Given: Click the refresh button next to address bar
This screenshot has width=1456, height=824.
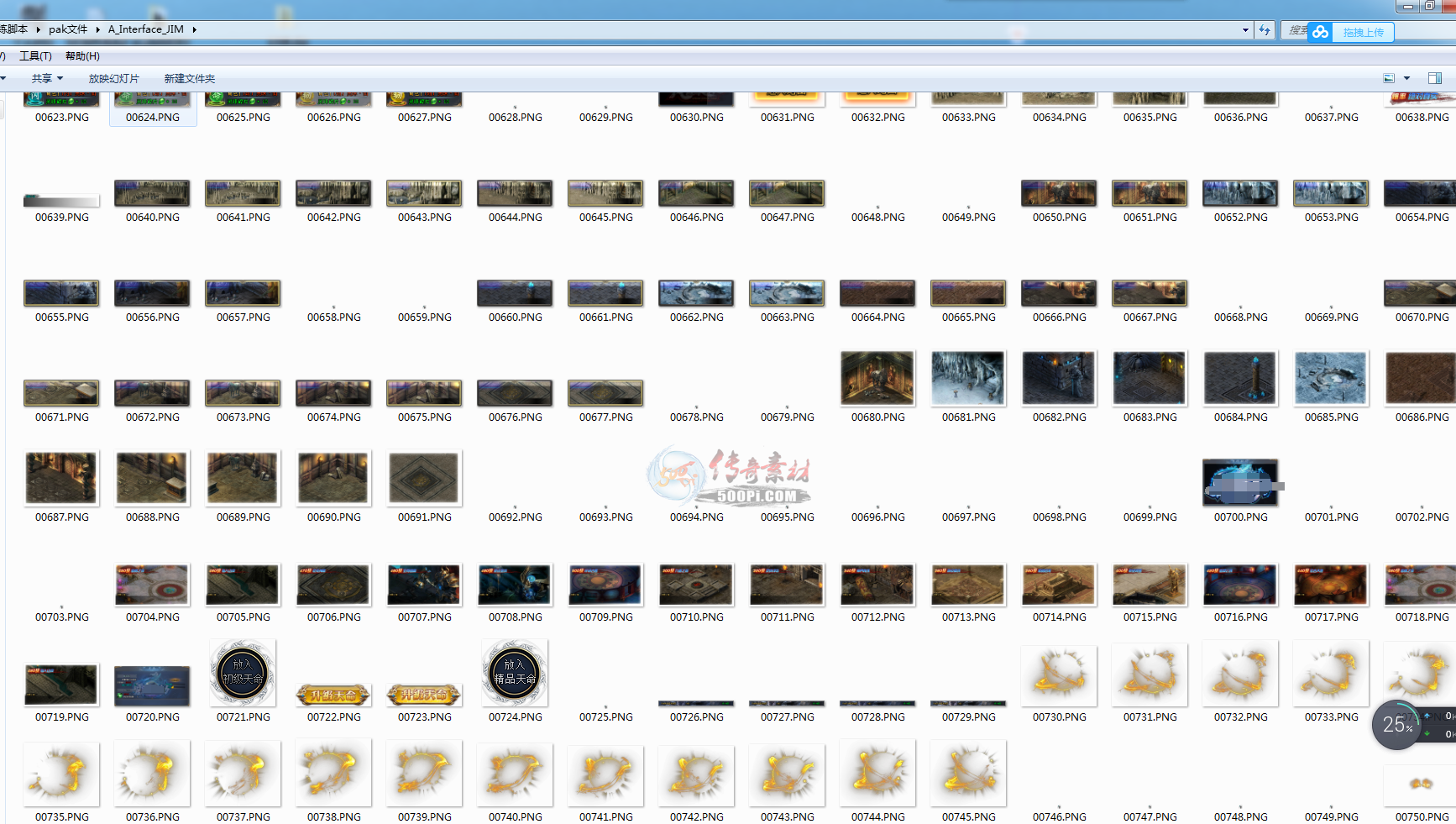Looking at the screenshot, I should (1265, 30).
